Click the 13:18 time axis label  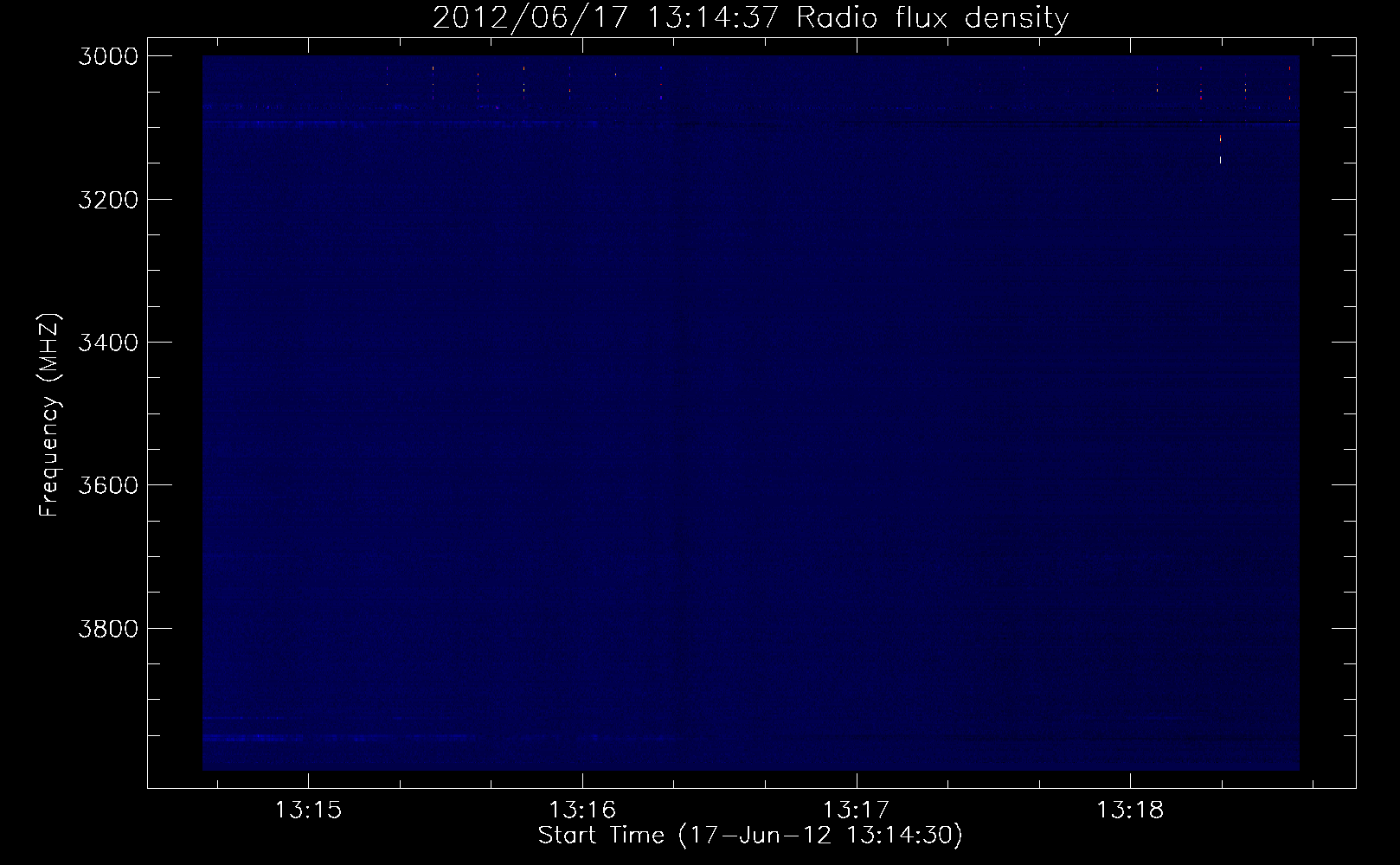[x=1130, y=811]
